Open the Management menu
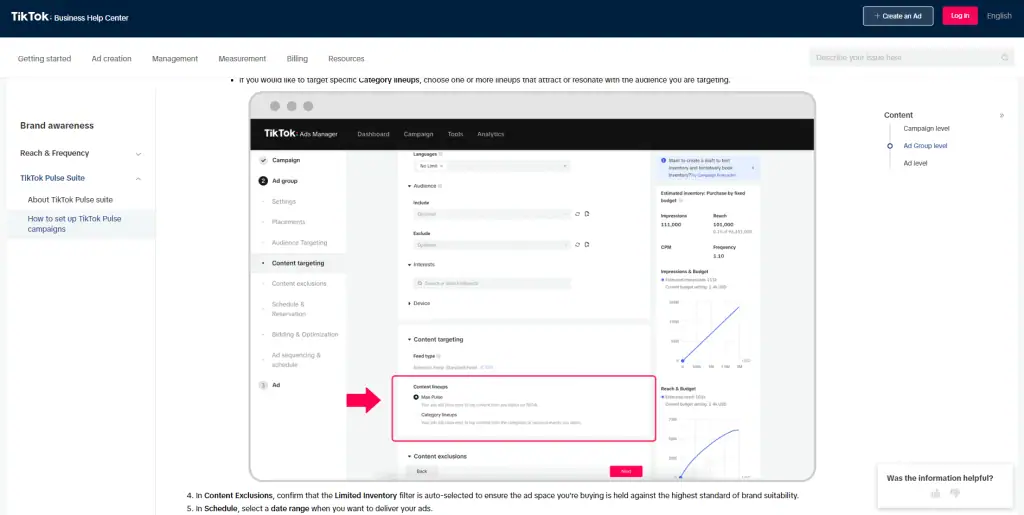Viewport: 1024px width, 515px height. coord(175,58)
